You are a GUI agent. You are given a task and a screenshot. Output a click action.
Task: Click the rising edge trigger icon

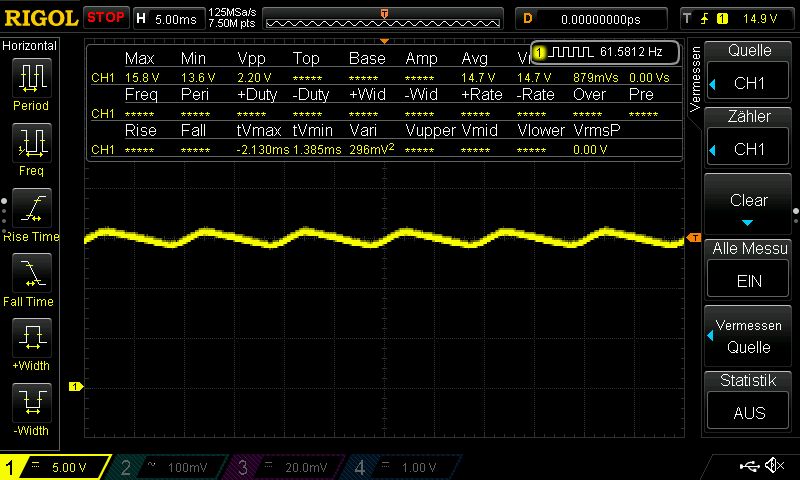(x=705, y=19)
